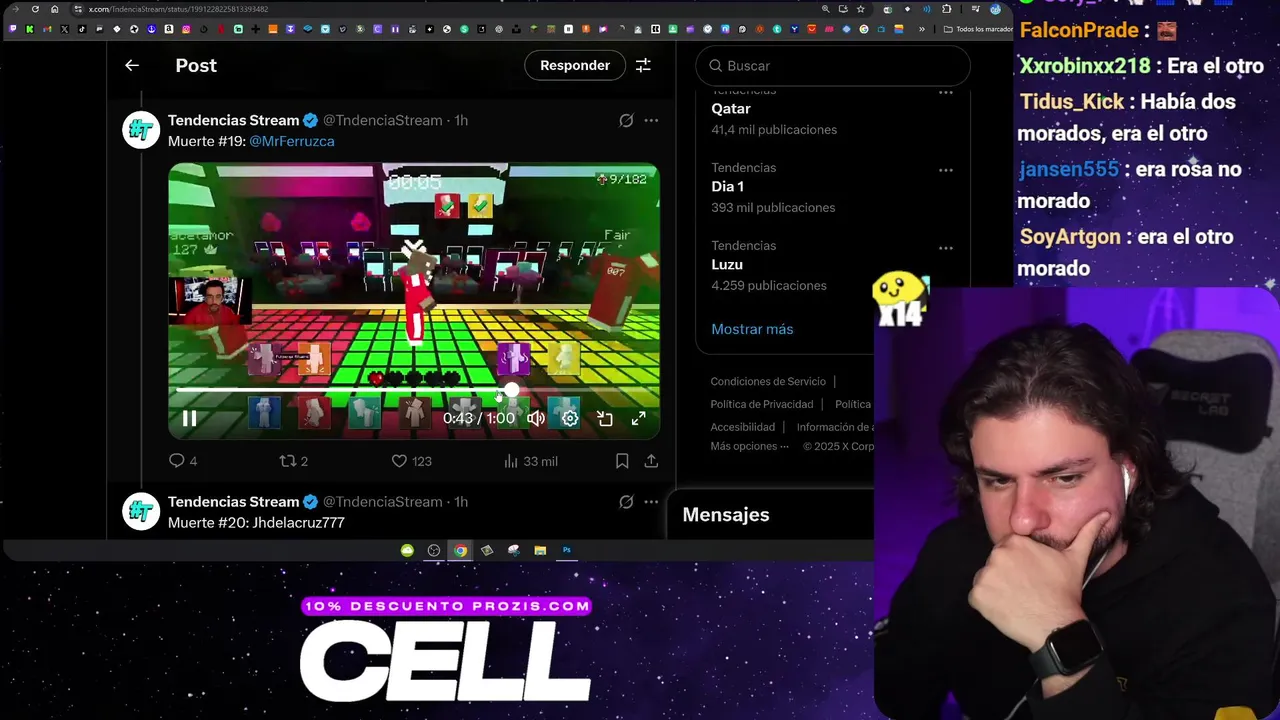The height and width of the screenshot is (720, 1280).
Task: Bookmark the Muerte #19 post
Action: tap(622, 461)
